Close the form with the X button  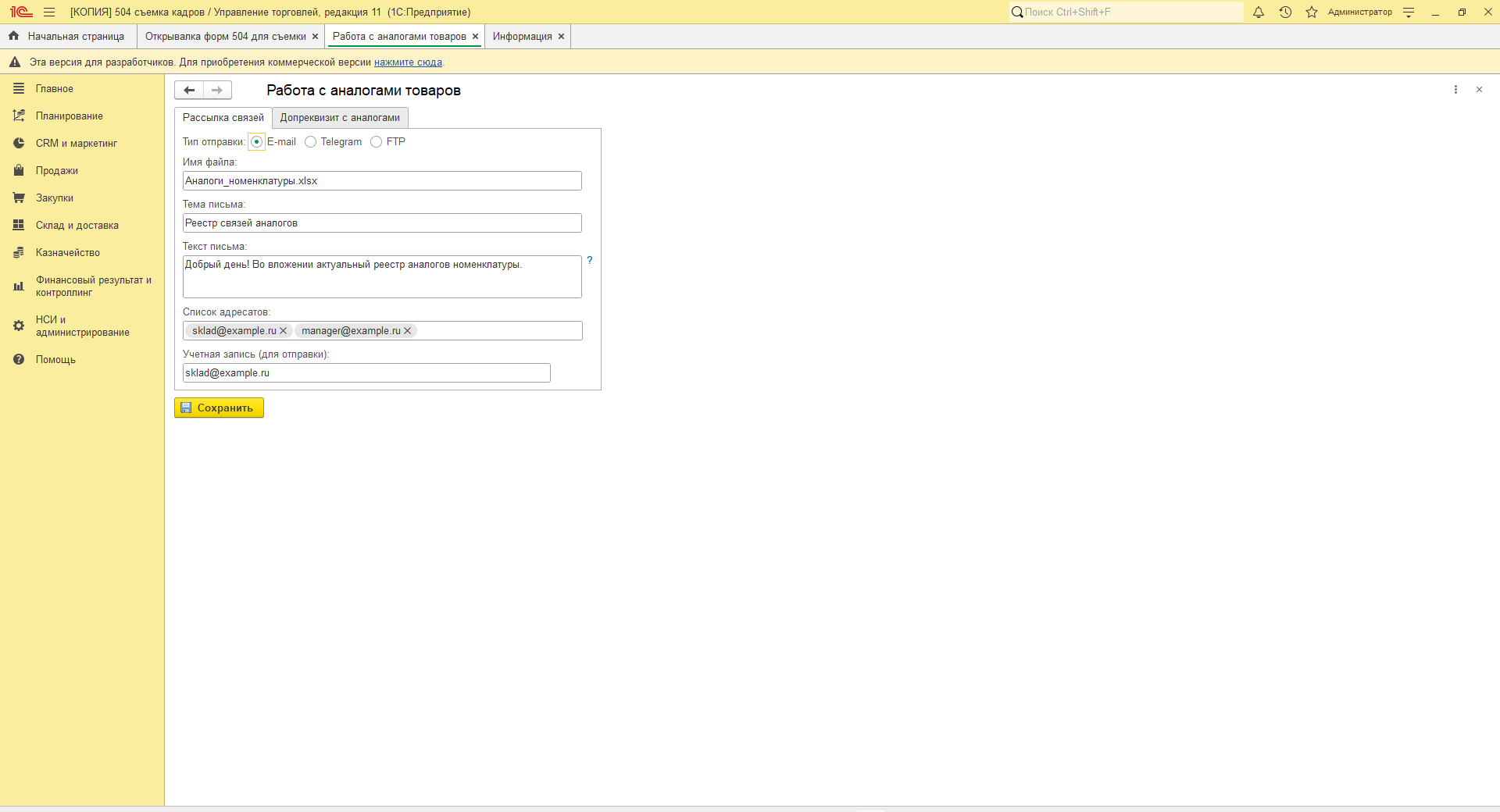tap(1479, 90)
